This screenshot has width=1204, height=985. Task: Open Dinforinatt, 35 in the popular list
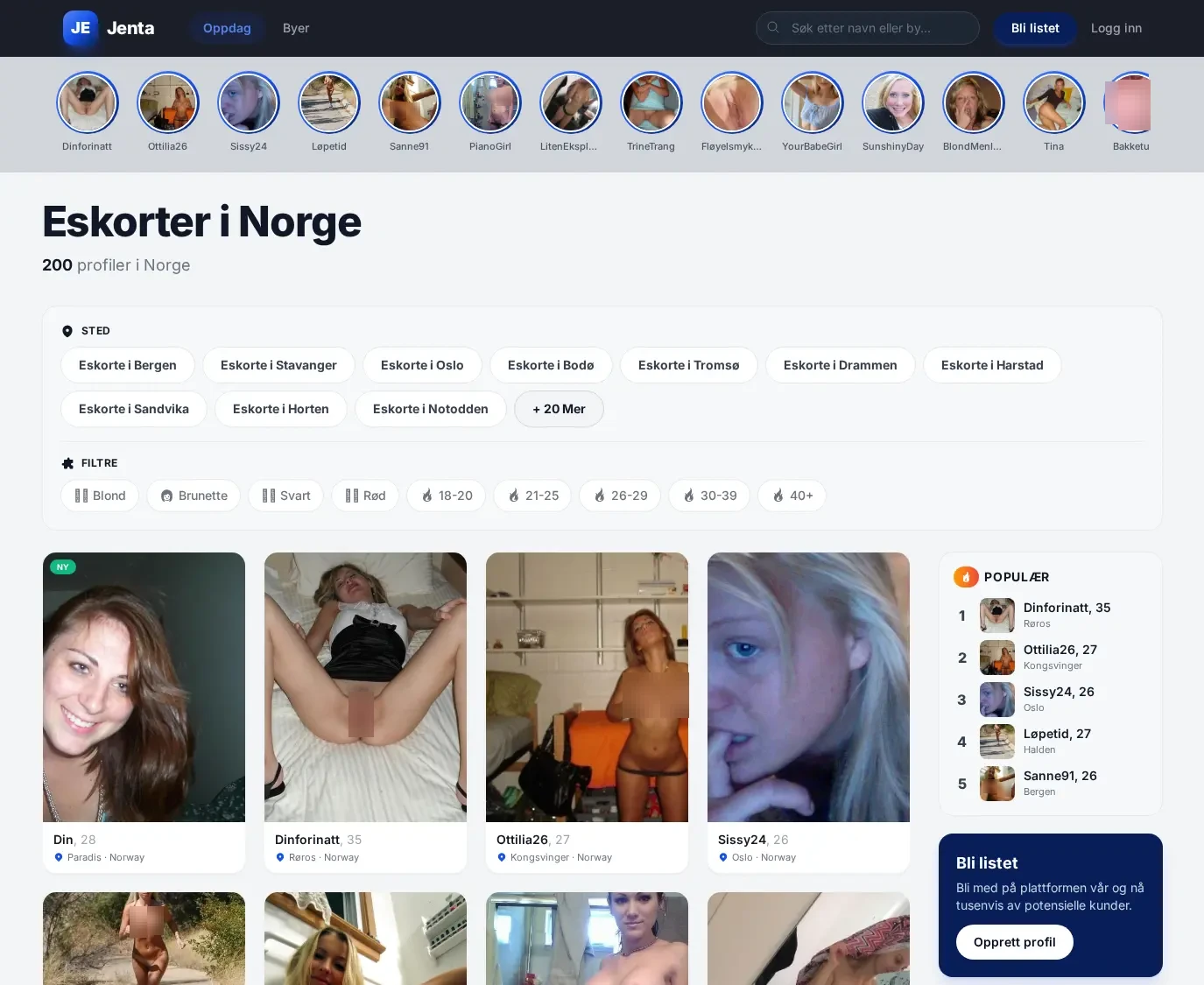[x=1051, y=616]
